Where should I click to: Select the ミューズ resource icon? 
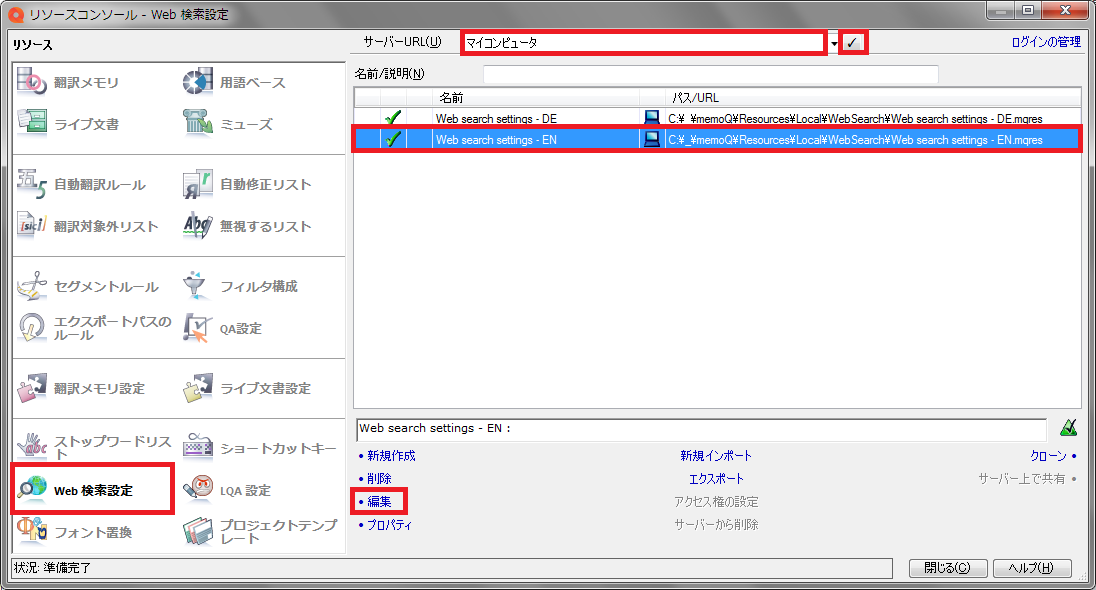(198, 124)
